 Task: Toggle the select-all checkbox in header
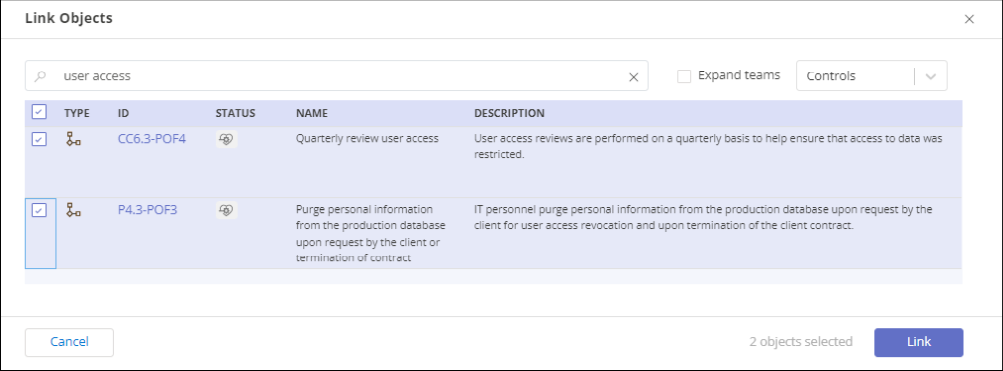(38, 113)
